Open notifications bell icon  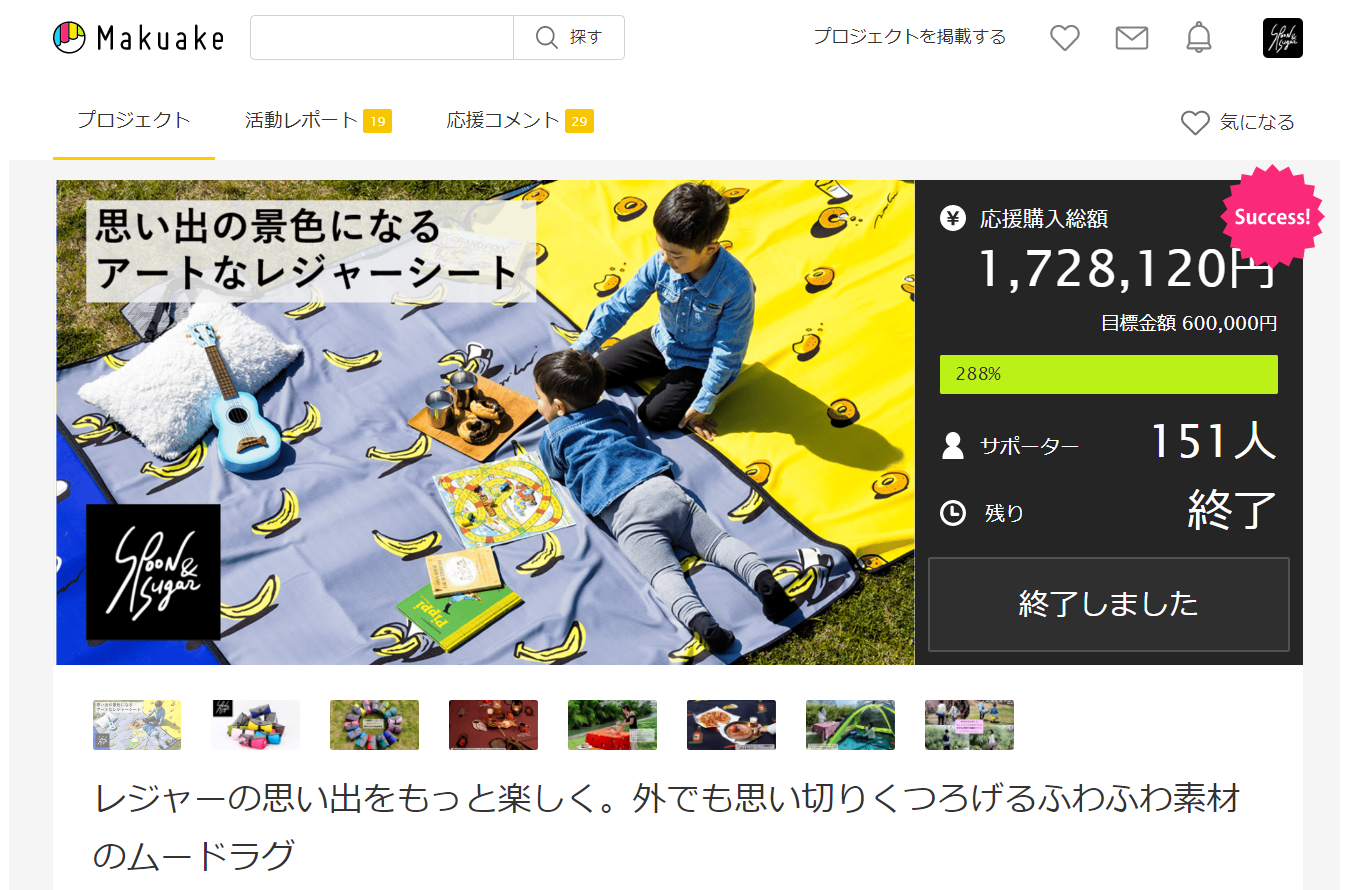[x=1198, y=38]
